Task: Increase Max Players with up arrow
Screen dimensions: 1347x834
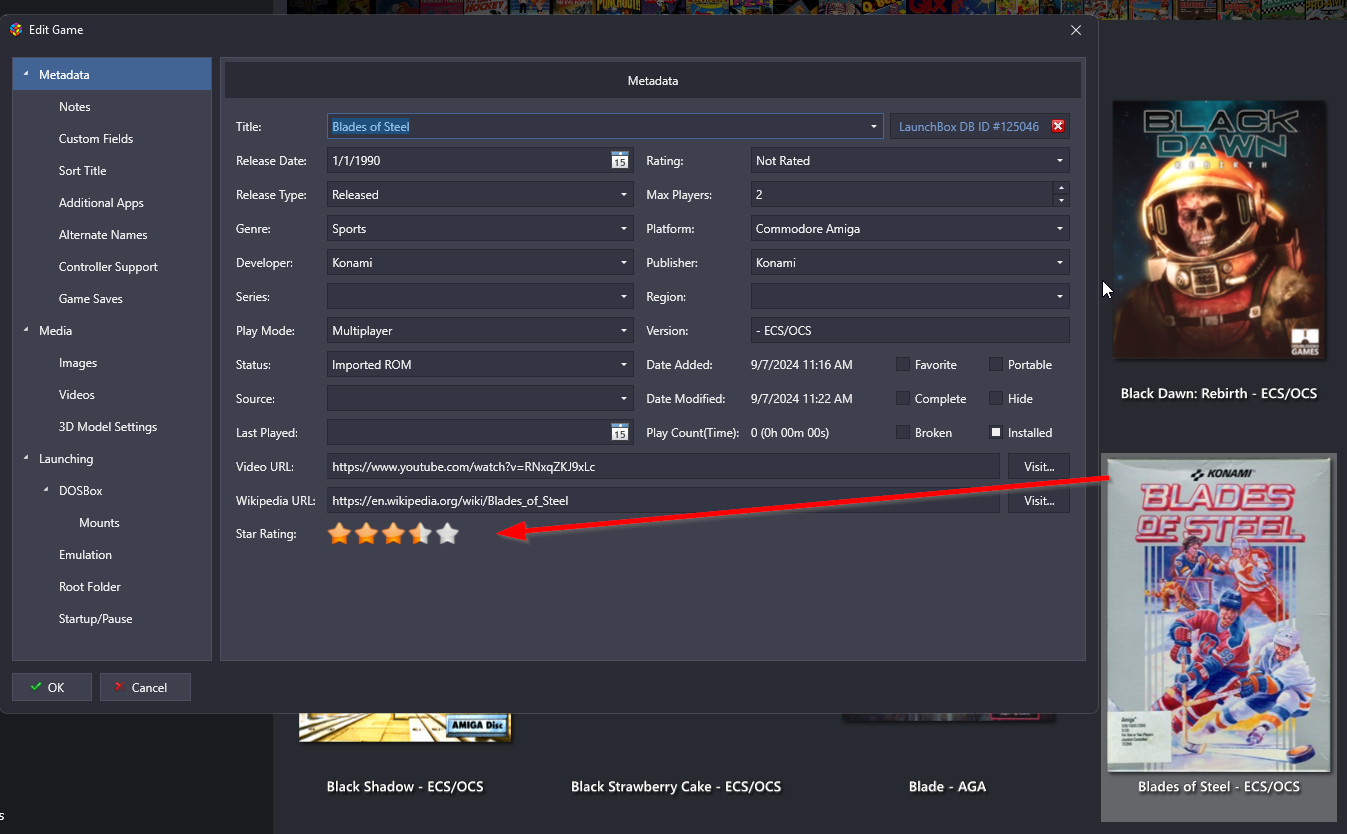Action: point(1061,188)
